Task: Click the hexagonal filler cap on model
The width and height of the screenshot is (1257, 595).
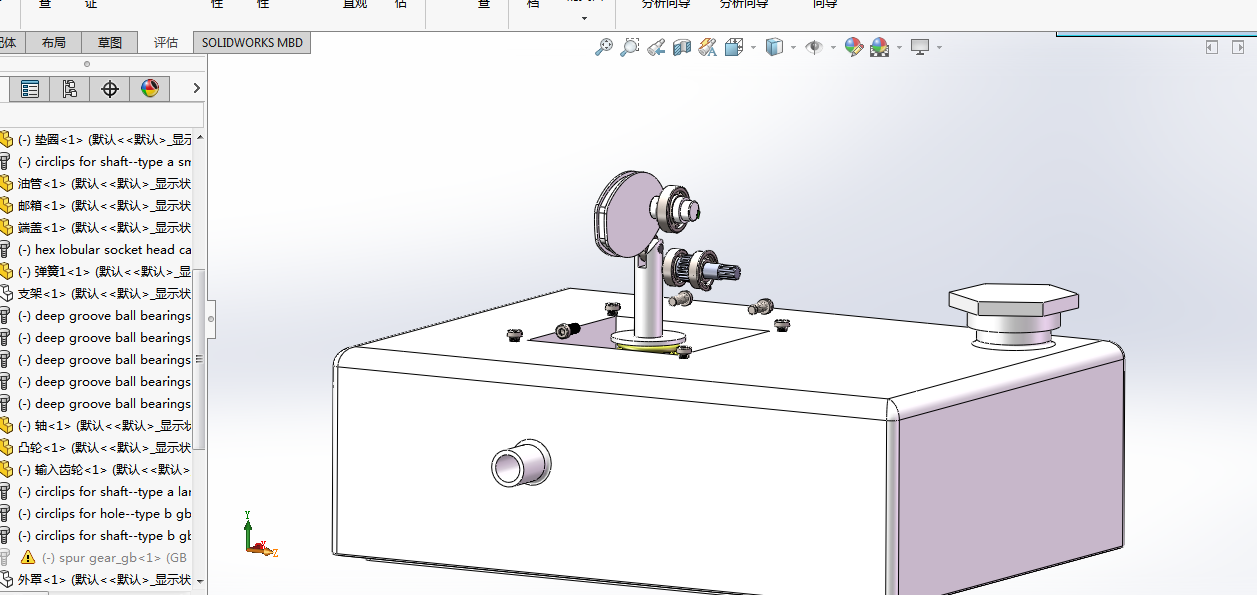Action: click(1013, 299)
